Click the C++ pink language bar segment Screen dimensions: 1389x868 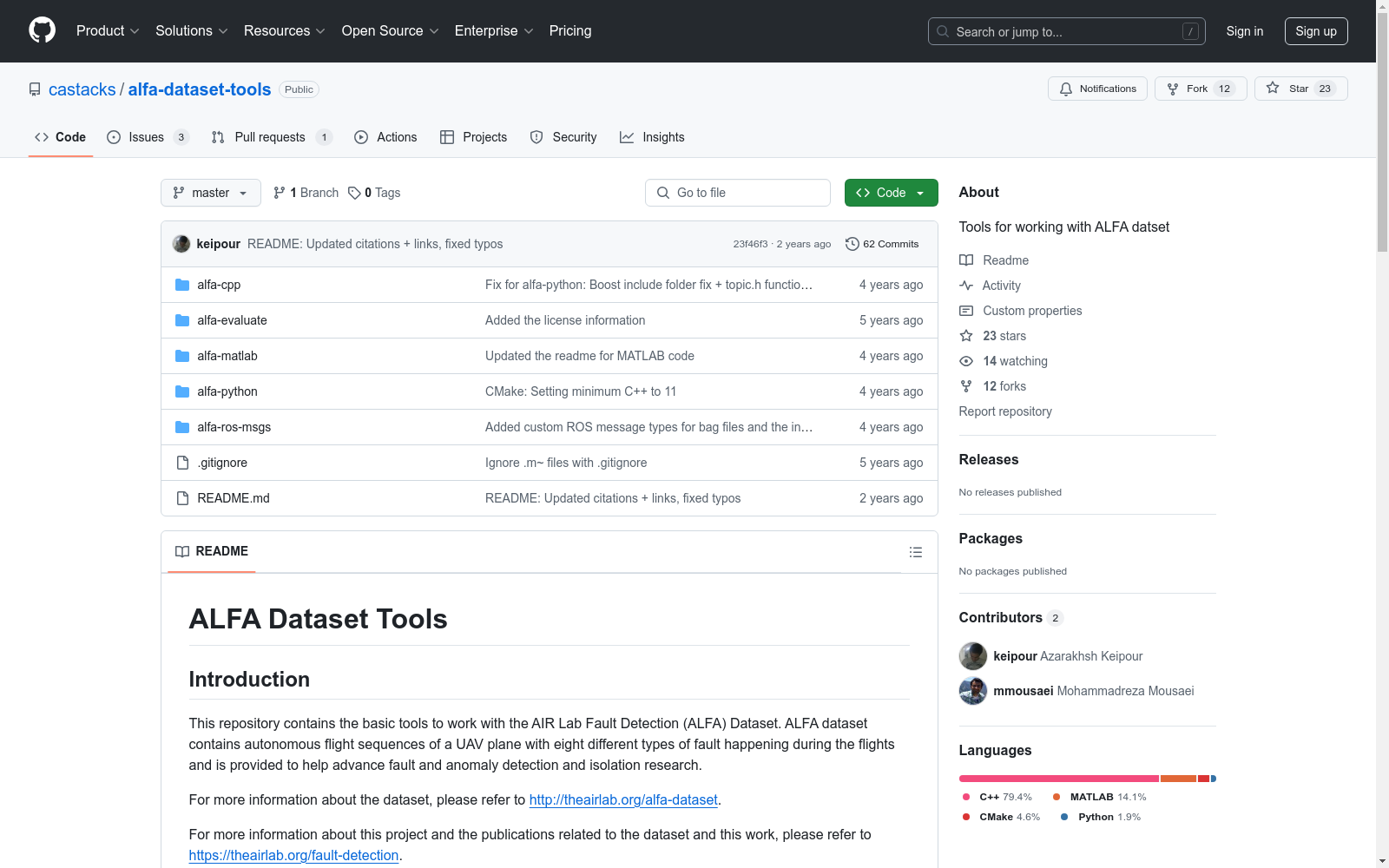click(x=1059, y=779)
